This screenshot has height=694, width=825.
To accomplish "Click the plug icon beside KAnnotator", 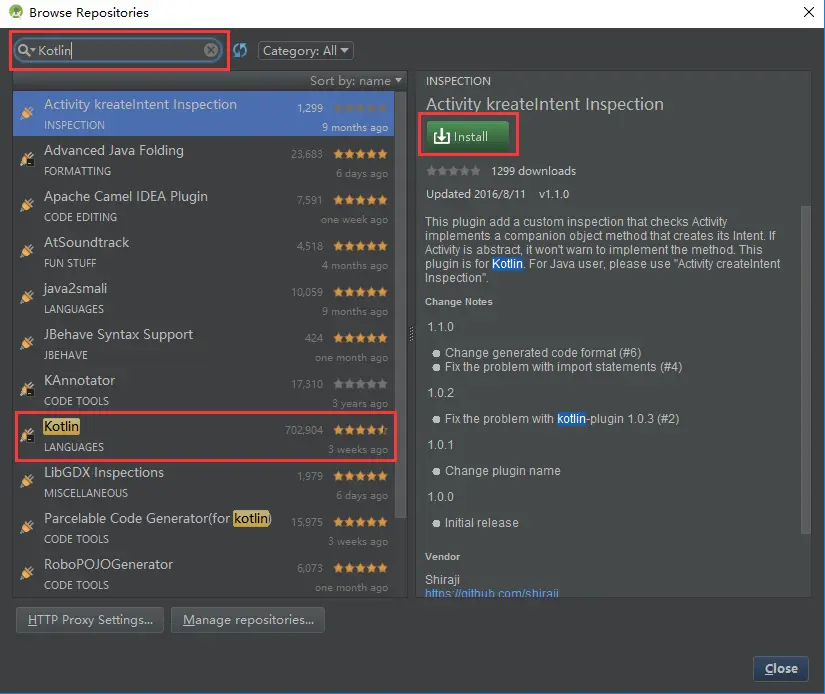I will point(27,389).
